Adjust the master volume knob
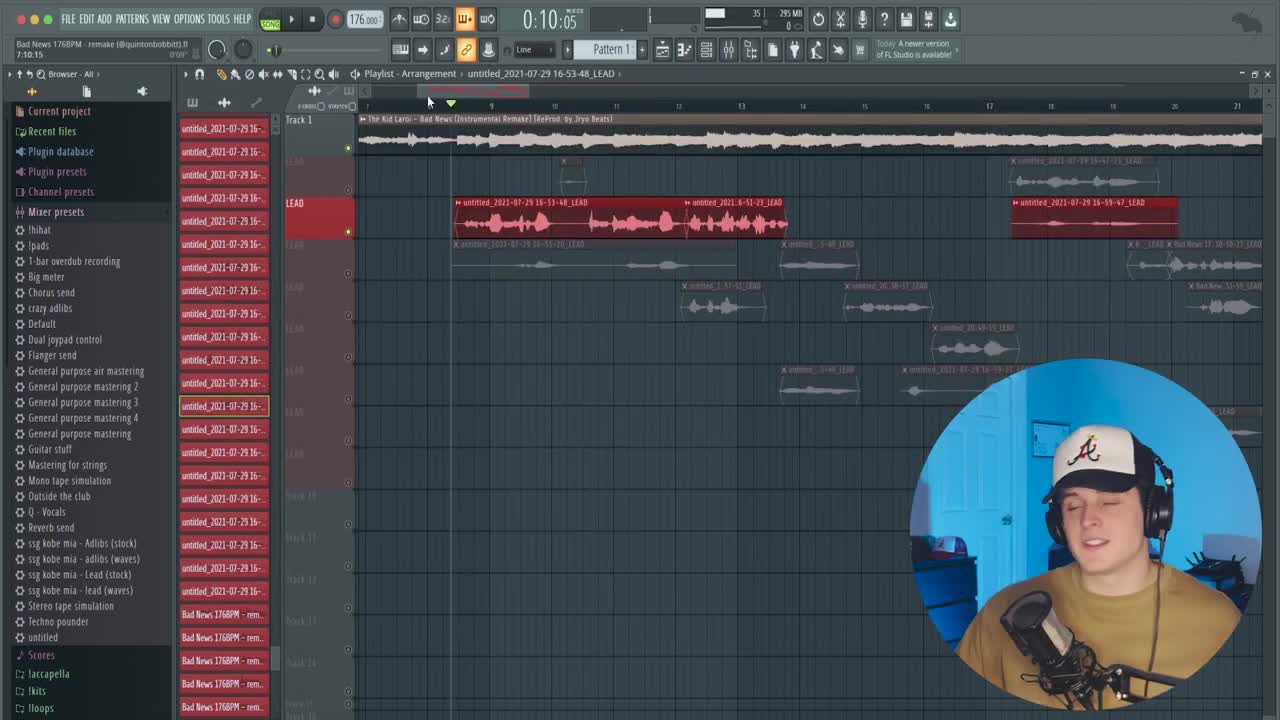The width and height of the screenshot is (1280, 720). coord(217,50)
